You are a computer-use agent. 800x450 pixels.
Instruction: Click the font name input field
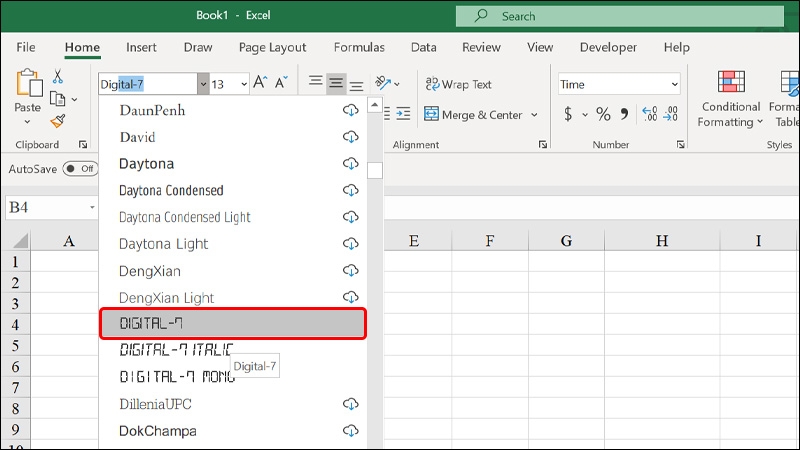148,84
